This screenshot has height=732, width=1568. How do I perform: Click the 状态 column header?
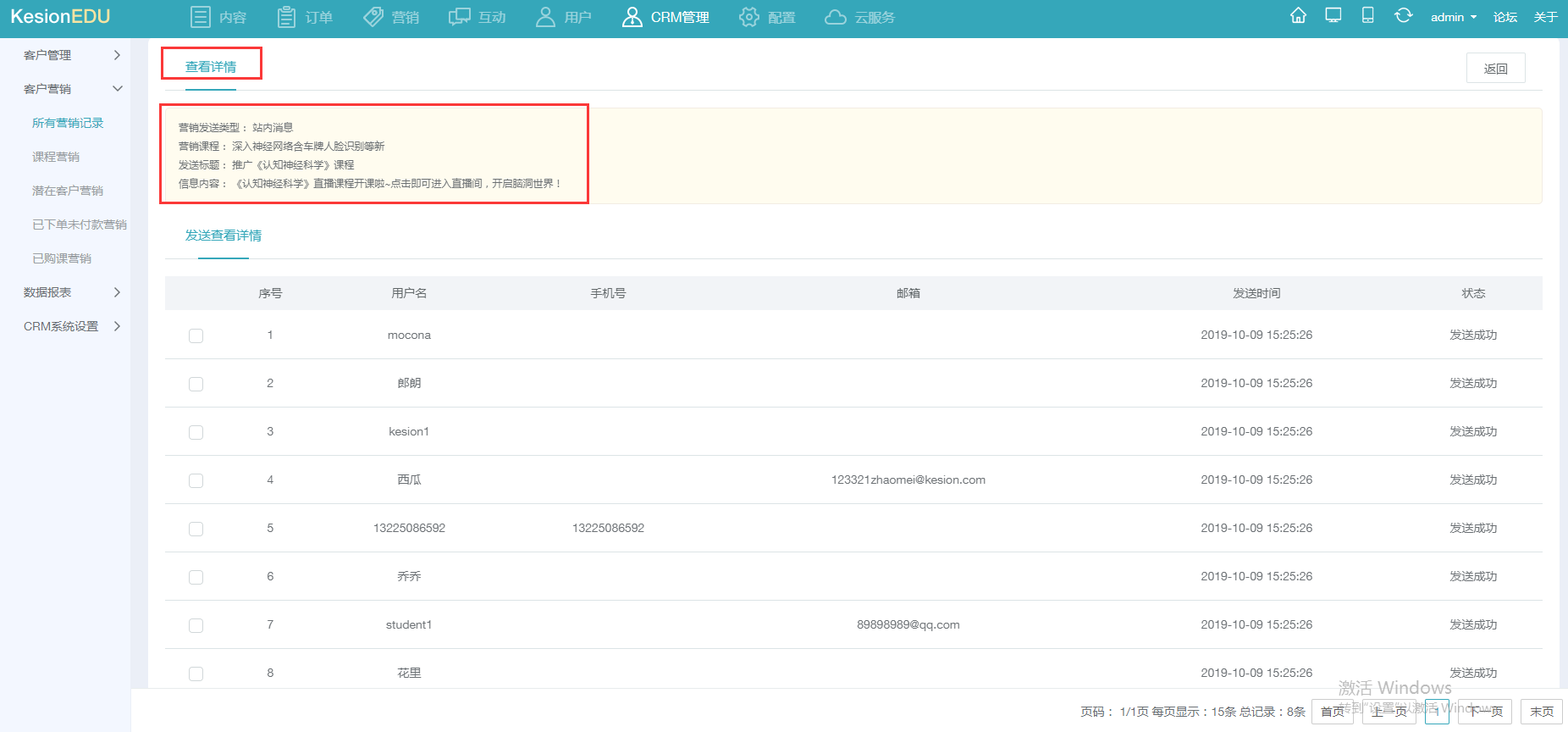click(x=1473, y=293)
